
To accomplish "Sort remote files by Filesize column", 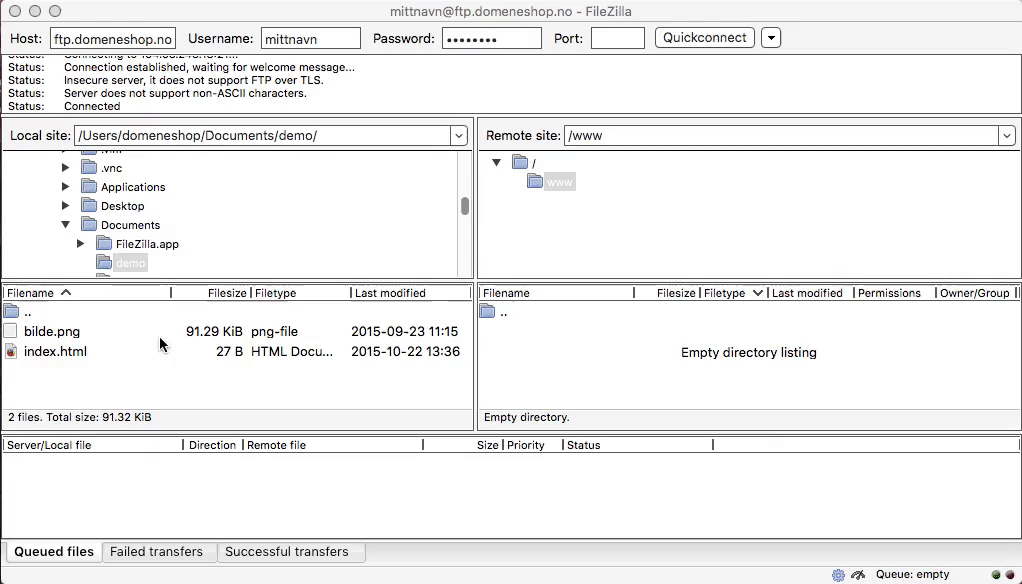I will tap(666, 293).
